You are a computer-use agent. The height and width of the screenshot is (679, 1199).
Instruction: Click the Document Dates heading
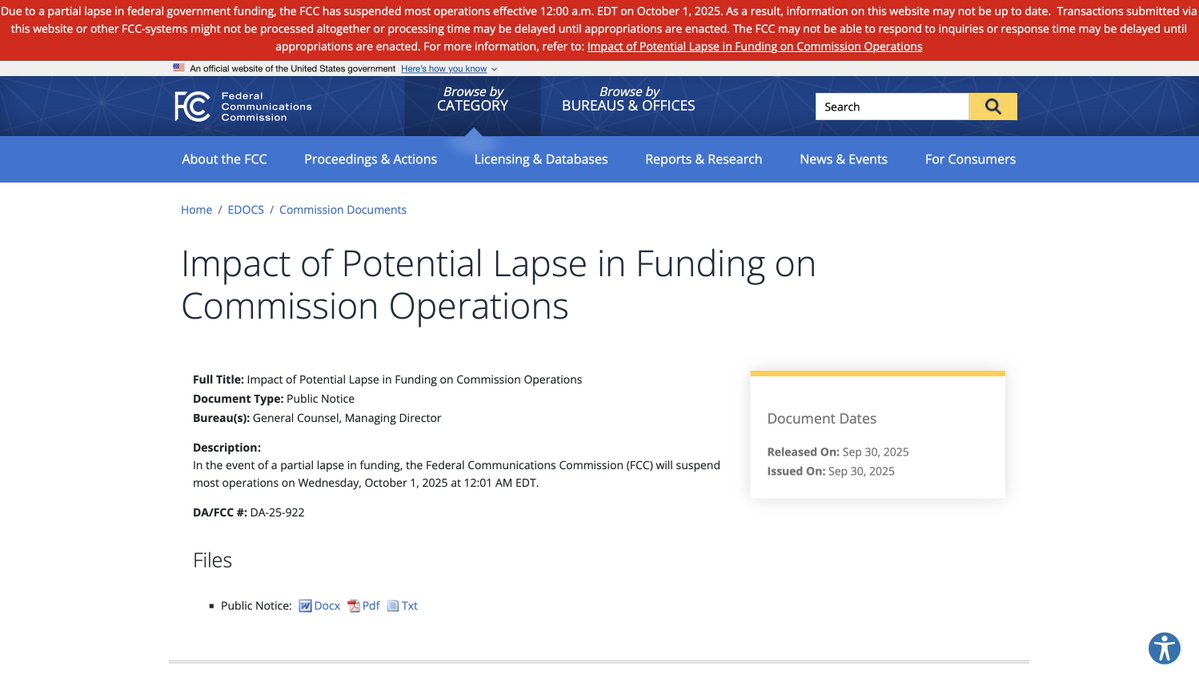[821, 418]
